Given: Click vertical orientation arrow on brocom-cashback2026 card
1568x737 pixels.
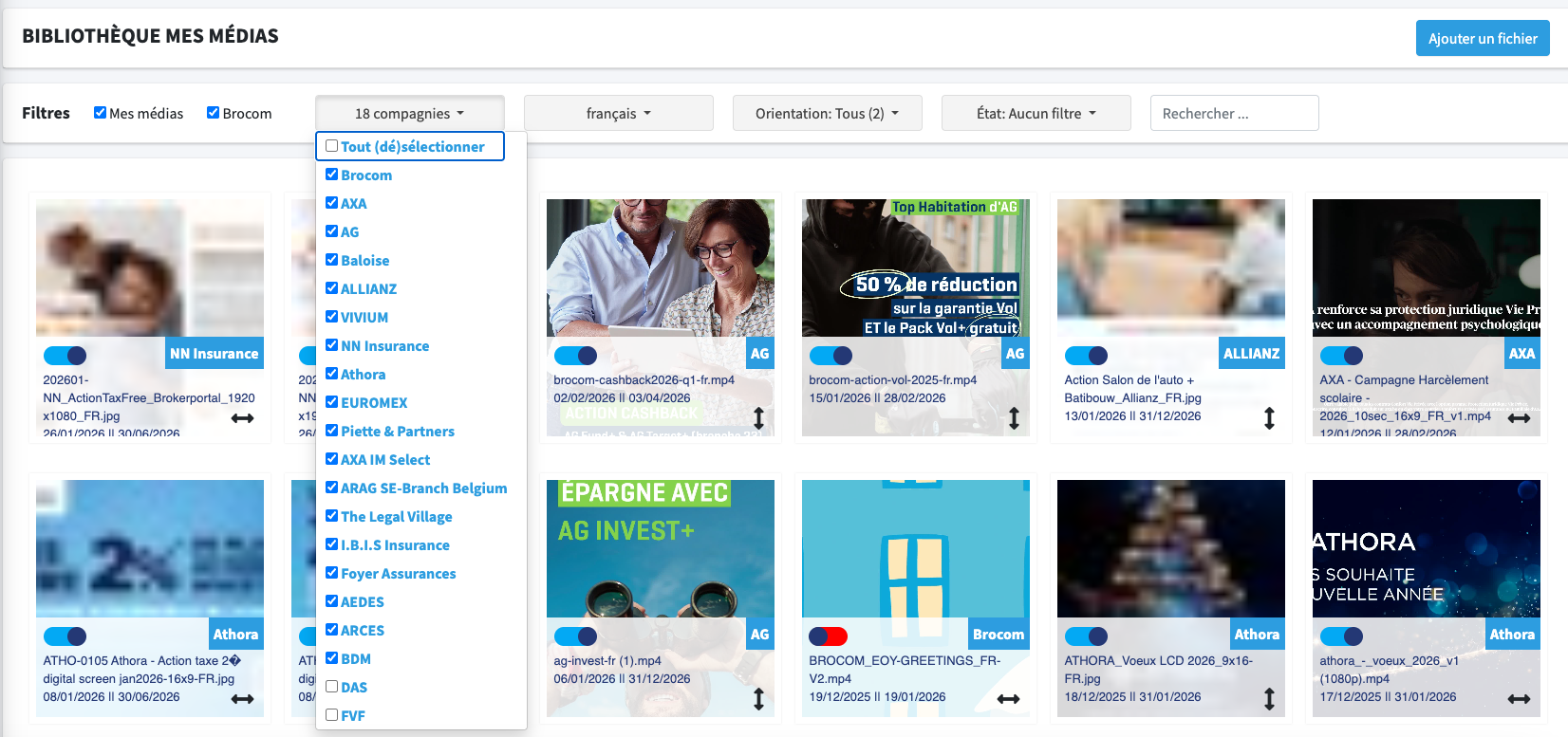Looking at the screenshot, I should [758, 418].
